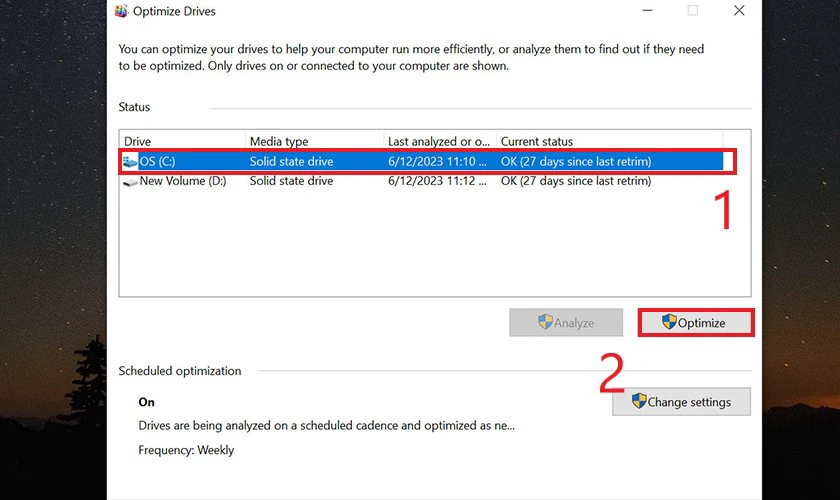Click the shield icon on the Optimize button
The image size is (840, 500).
click(669, 322)
